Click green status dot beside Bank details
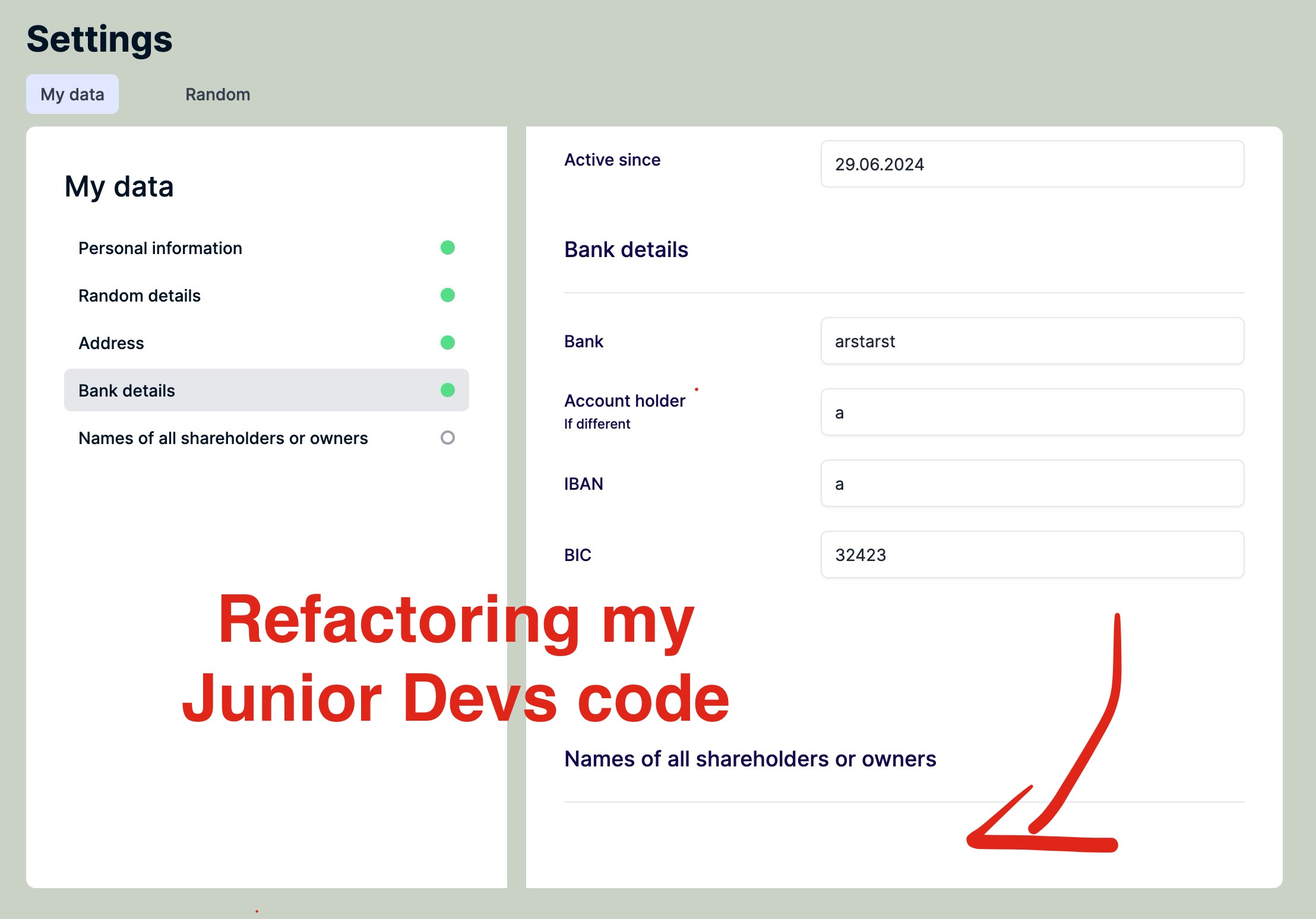The width and height of the screenshot is (1316, 919). click(448, 390)
